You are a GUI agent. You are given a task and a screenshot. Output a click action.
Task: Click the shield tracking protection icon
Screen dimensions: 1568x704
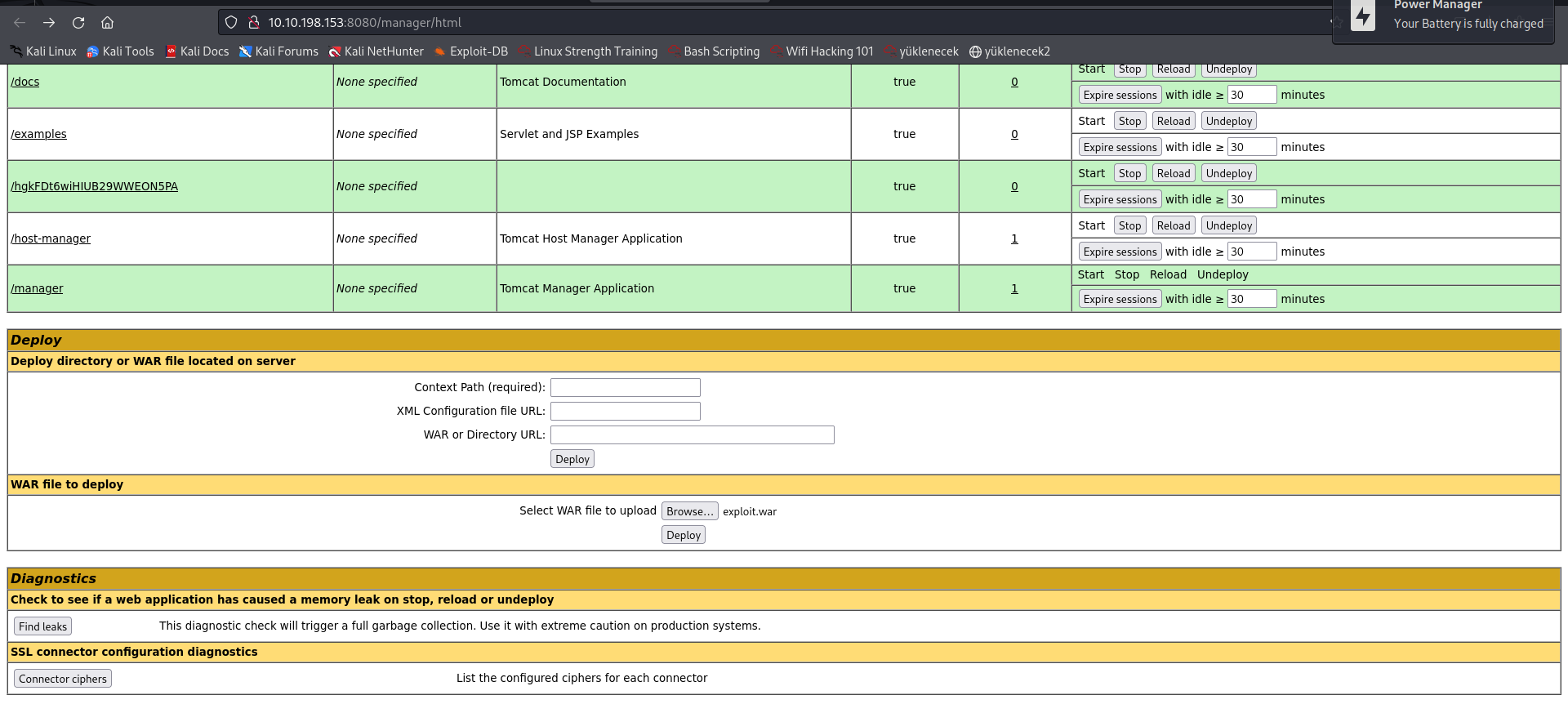pos(231,23)
